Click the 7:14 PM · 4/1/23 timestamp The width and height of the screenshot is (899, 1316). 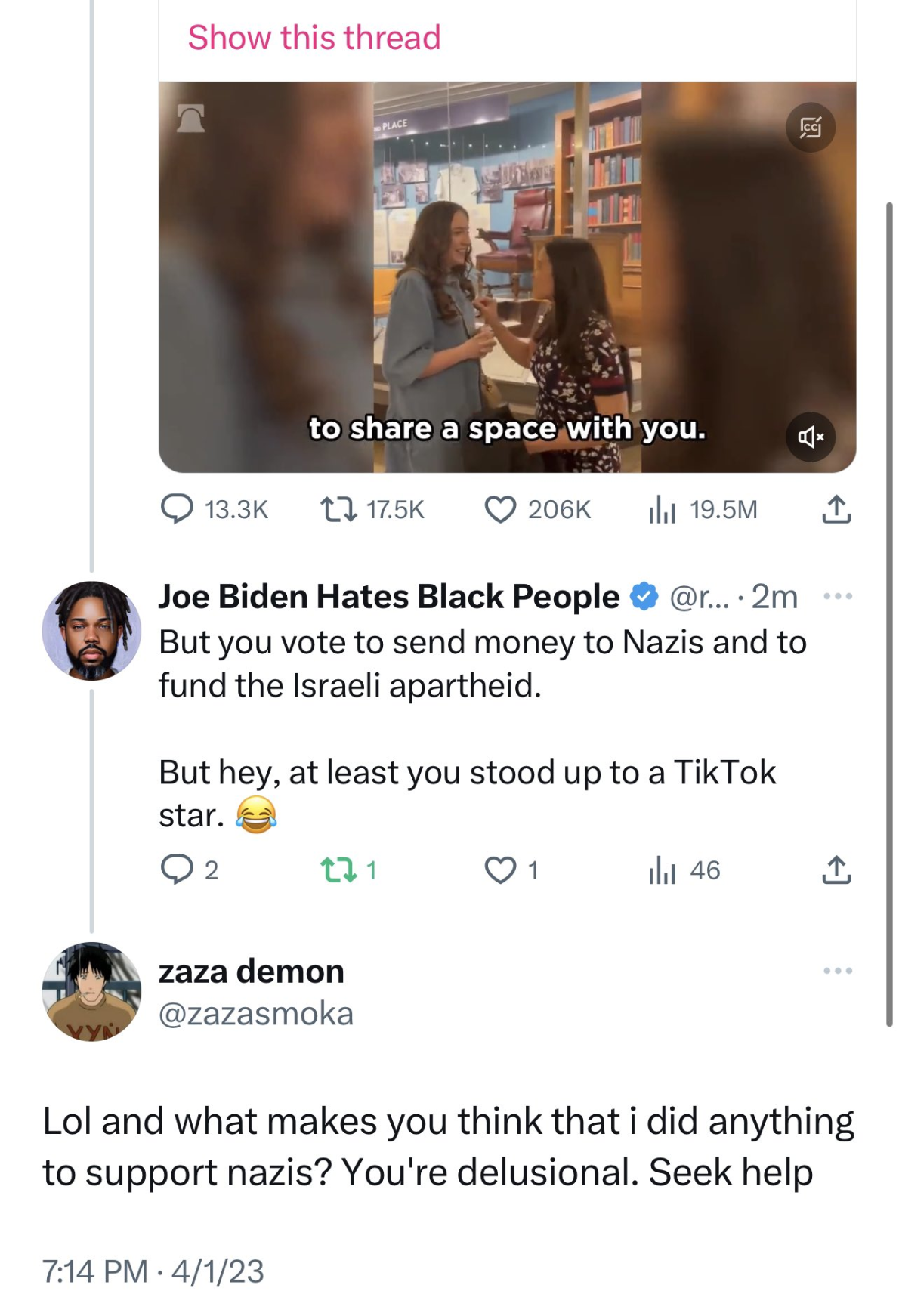click(153, 1271)
